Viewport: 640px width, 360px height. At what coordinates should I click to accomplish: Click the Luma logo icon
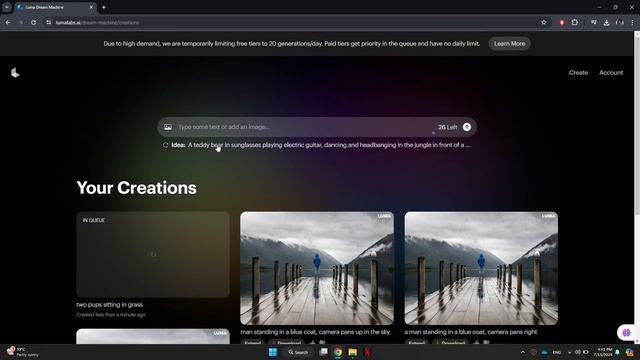[x=16, y=73]
